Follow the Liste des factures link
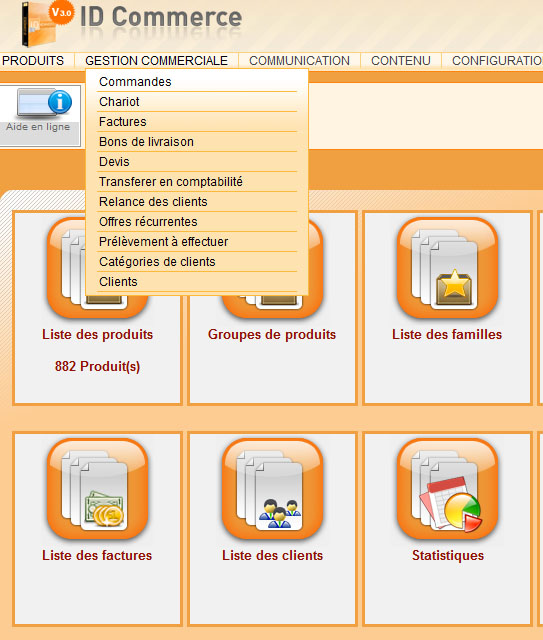 point(97,556)
